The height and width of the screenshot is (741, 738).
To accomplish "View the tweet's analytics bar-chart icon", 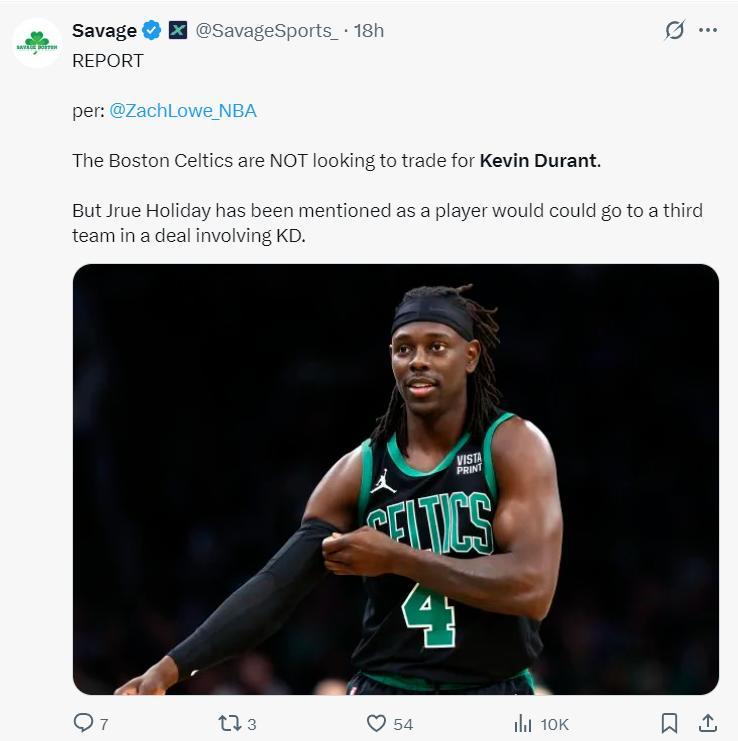I will pos(522,723).
